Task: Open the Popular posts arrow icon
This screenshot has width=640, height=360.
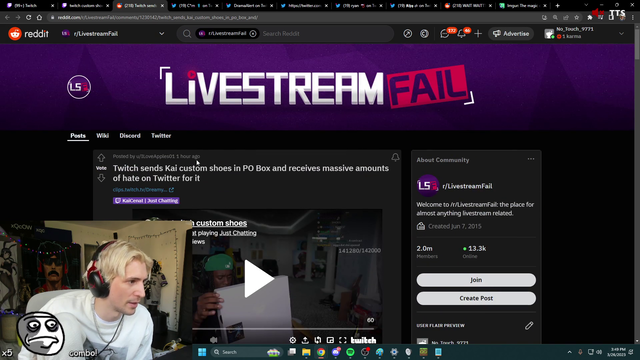Action: point(407,34)
